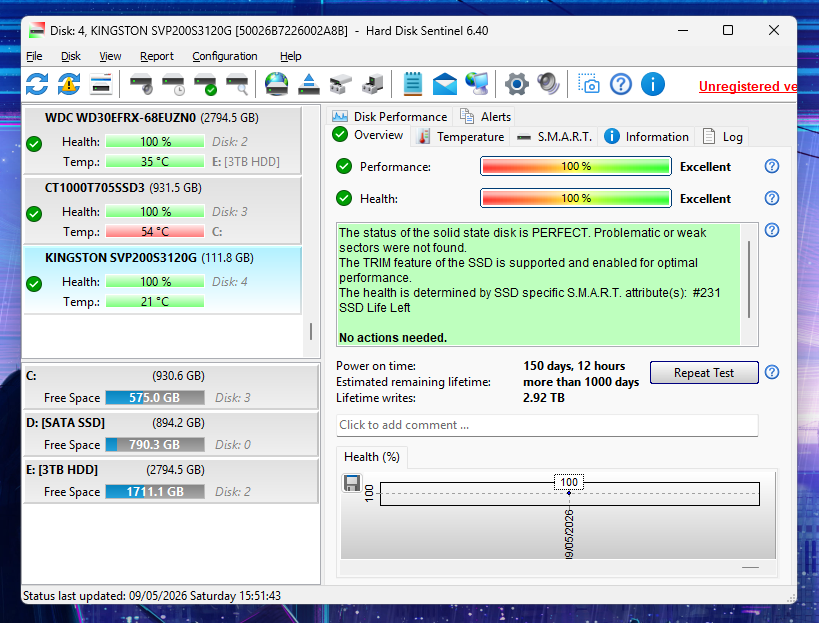Select the D: [SATA SSD] partition

point(171,434)
